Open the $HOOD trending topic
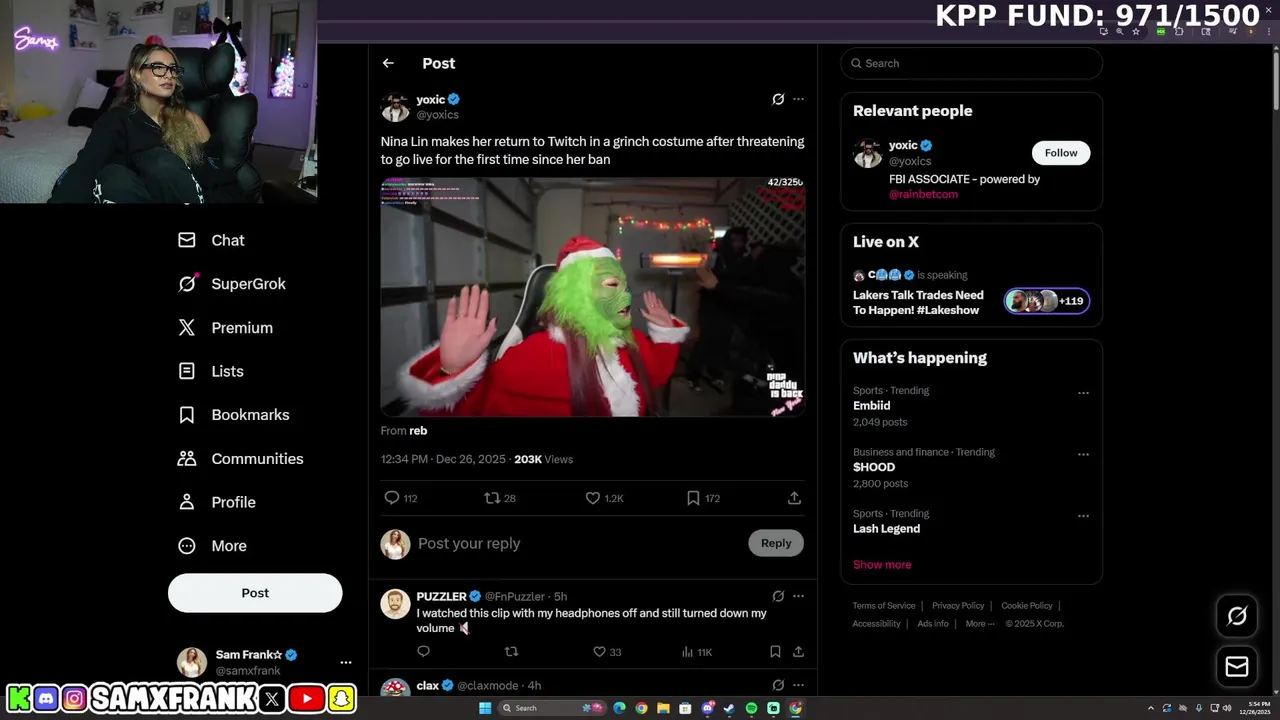 874,467
